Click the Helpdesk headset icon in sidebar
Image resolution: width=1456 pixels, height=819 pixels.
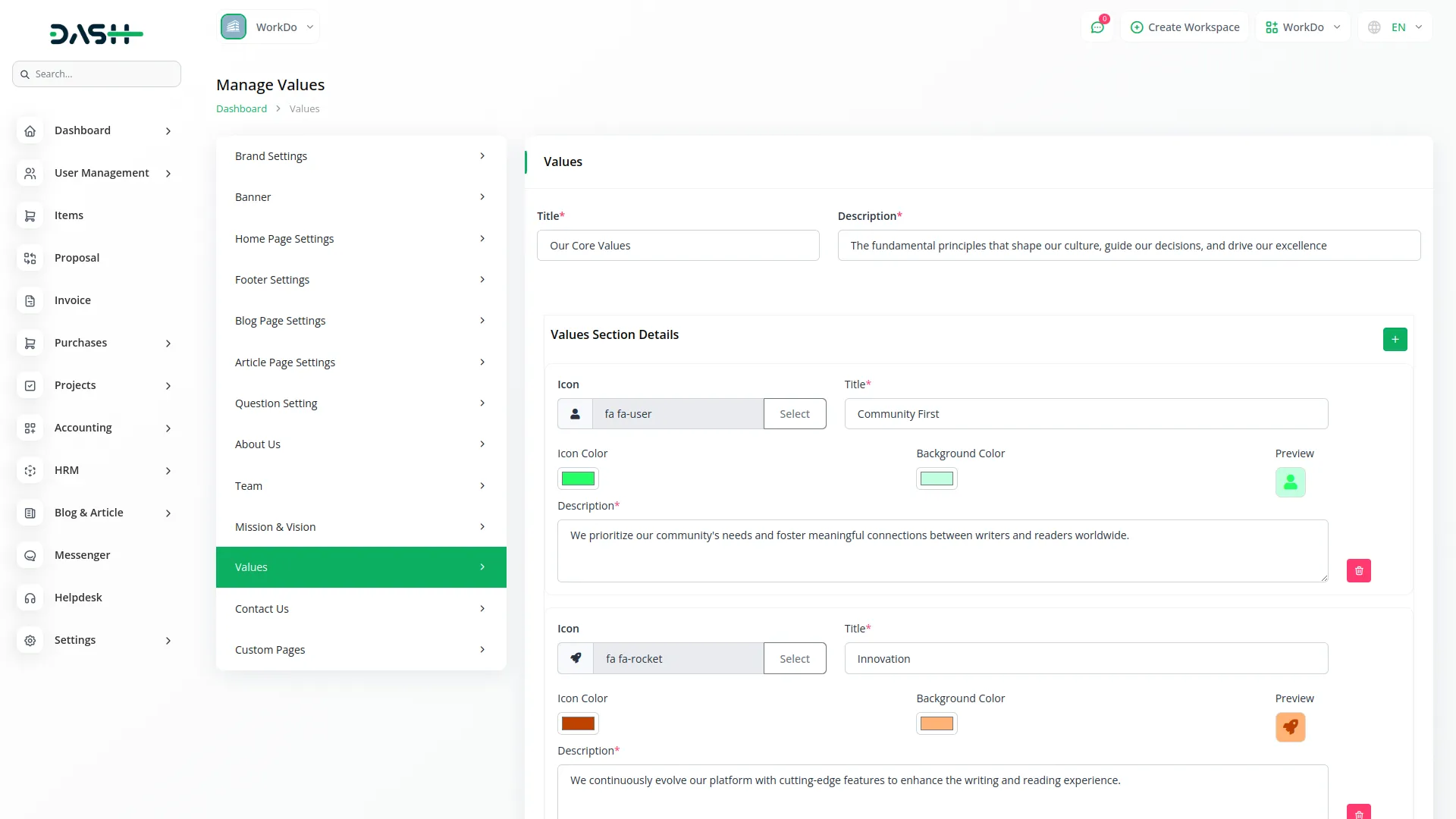30,598
